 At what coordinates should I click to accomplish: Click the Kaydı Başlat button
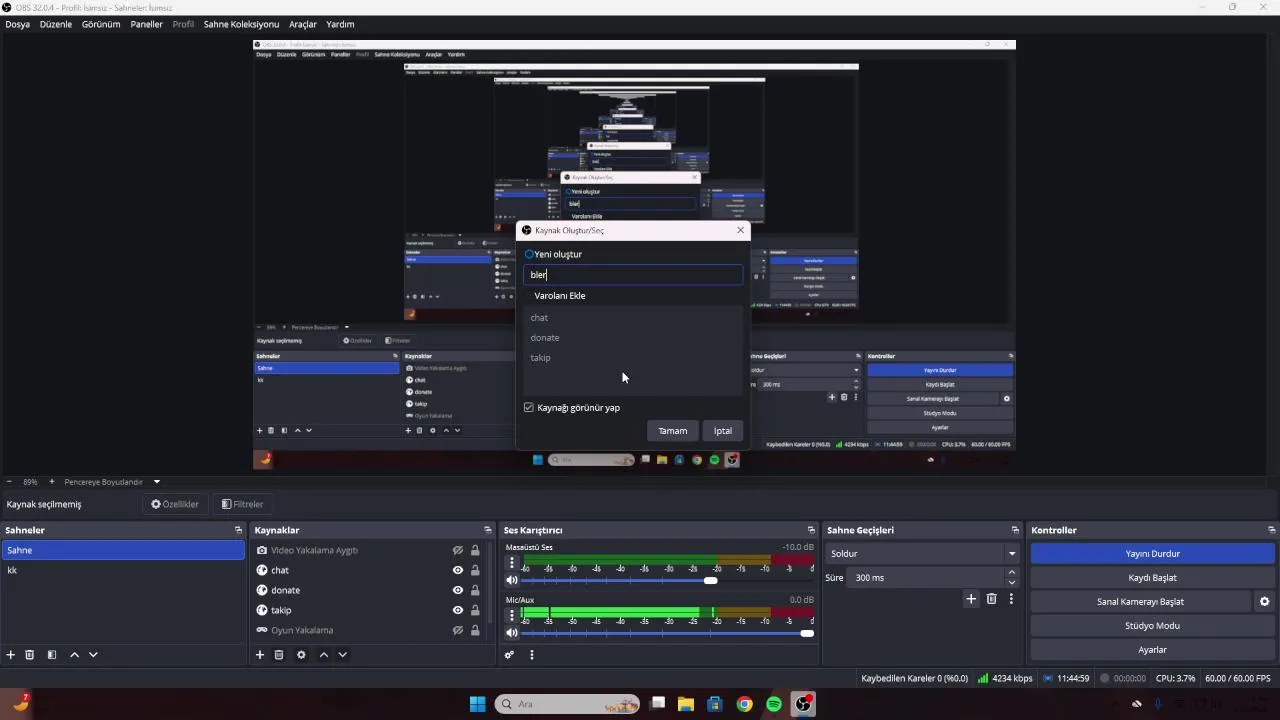click(x=1153, y=578)
